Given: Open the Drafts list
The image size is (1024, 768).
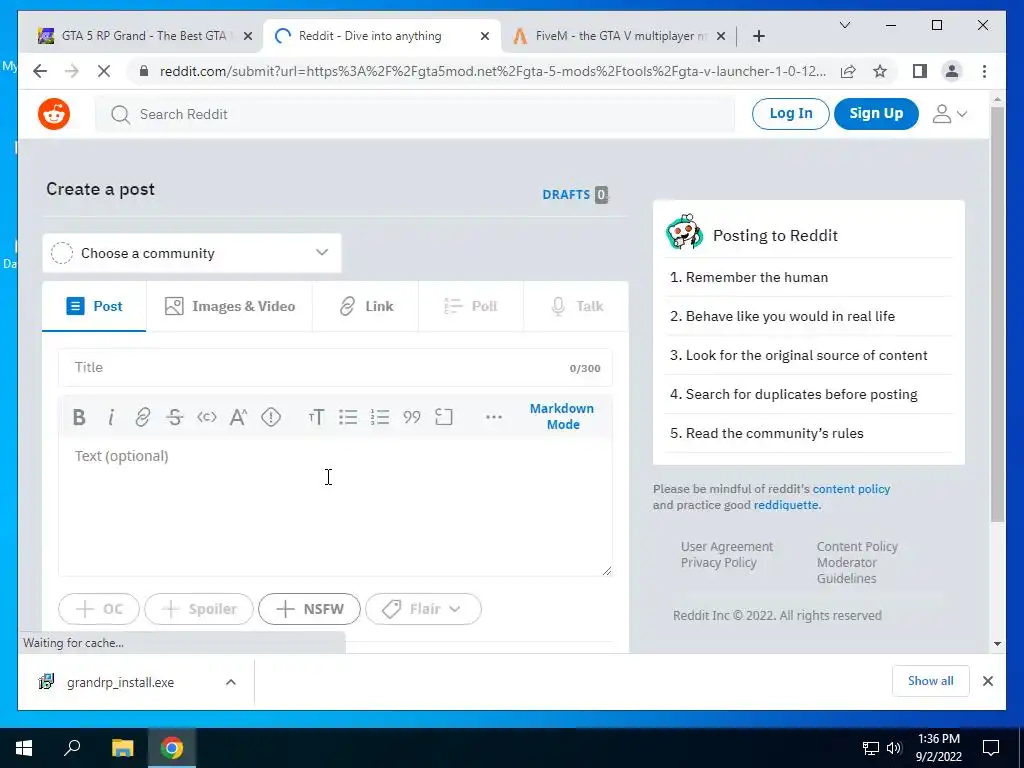Looking at the screenshot, I should (575, 195).
